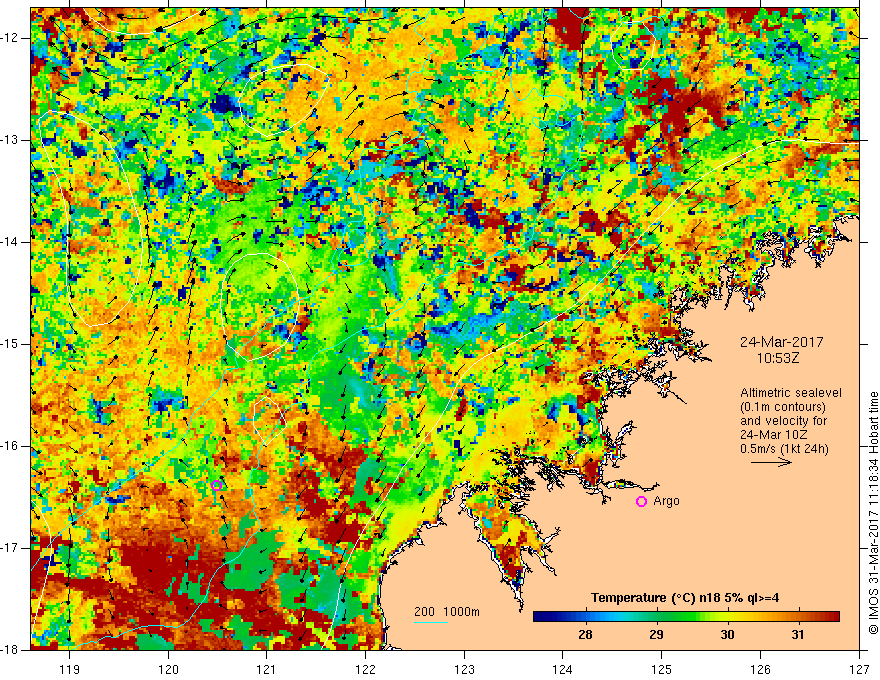The image size is (880, 680).
Task: Click the '-13' latitude axis label
Action: (x=11, y=140)
